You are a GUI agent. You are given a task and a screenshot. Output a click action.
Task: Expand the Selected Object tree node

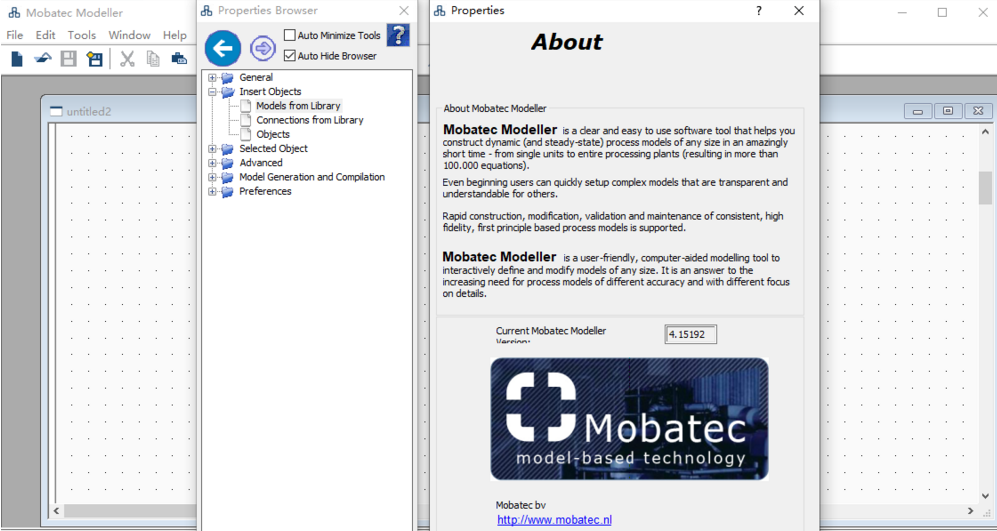[212, 149]
